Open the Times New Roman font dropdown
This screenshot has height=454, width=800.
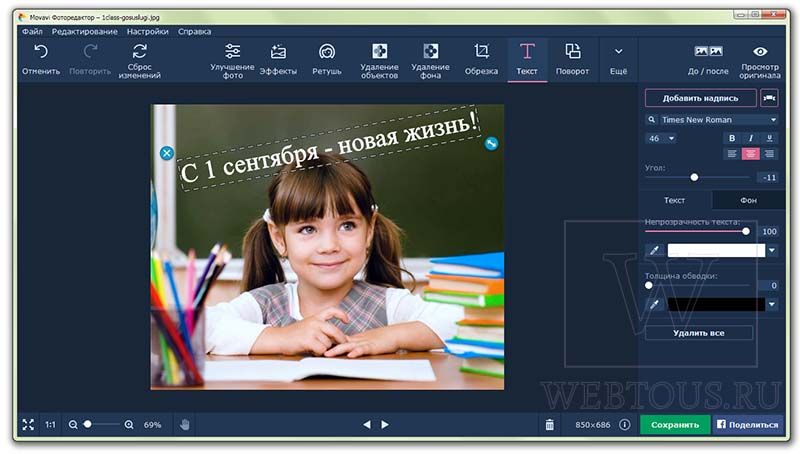pyautogui.click(x=718, y=120)
